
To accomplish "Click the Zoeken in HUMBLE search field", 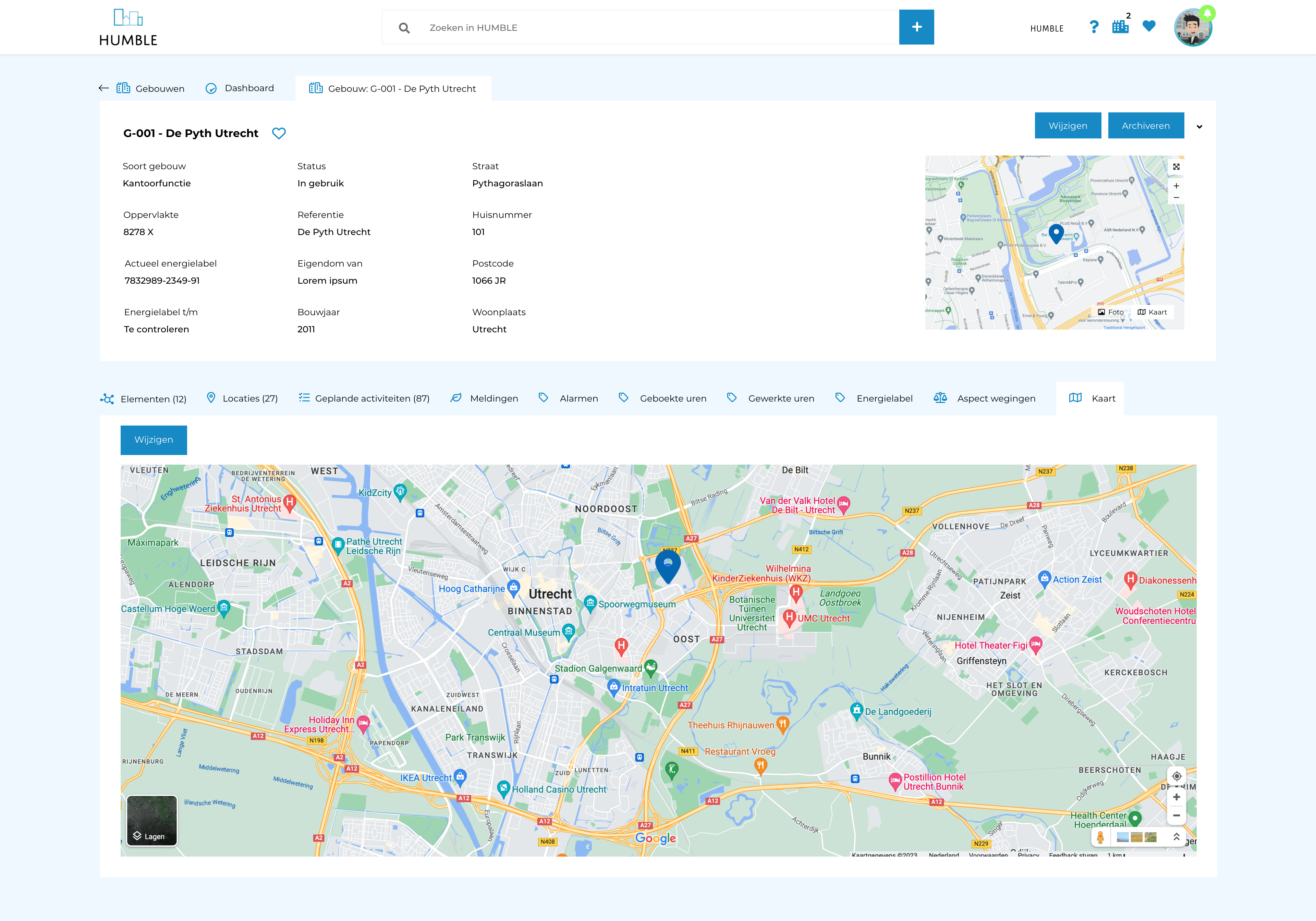I will pyautogui.click(x=641, y=27).
